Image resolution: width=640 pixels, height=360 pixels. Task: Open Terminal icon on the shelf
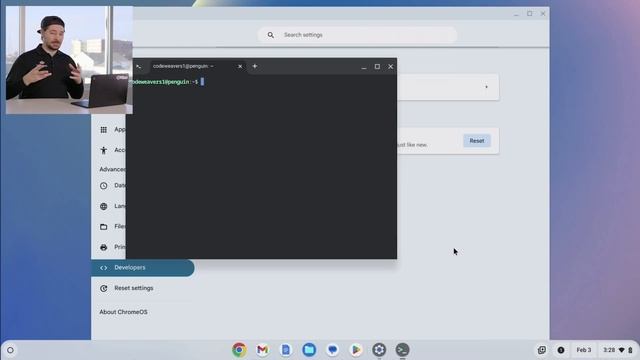pyautogui.click(x=402, y=350)
